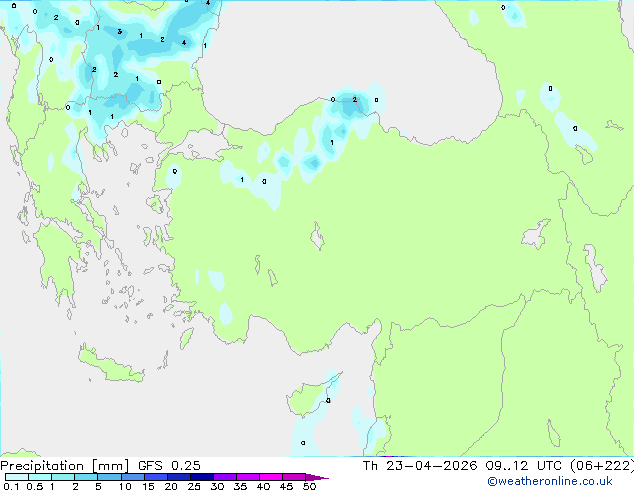Screen dimensions: 634x490
Task: Click the 30–35 mm purple legend swatch
Action: pos(224,477)
